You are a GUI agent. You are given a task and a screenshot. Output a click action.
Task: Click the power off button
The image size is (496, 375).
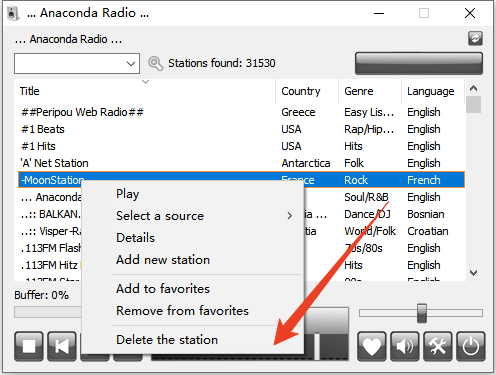tap(471, 346)
